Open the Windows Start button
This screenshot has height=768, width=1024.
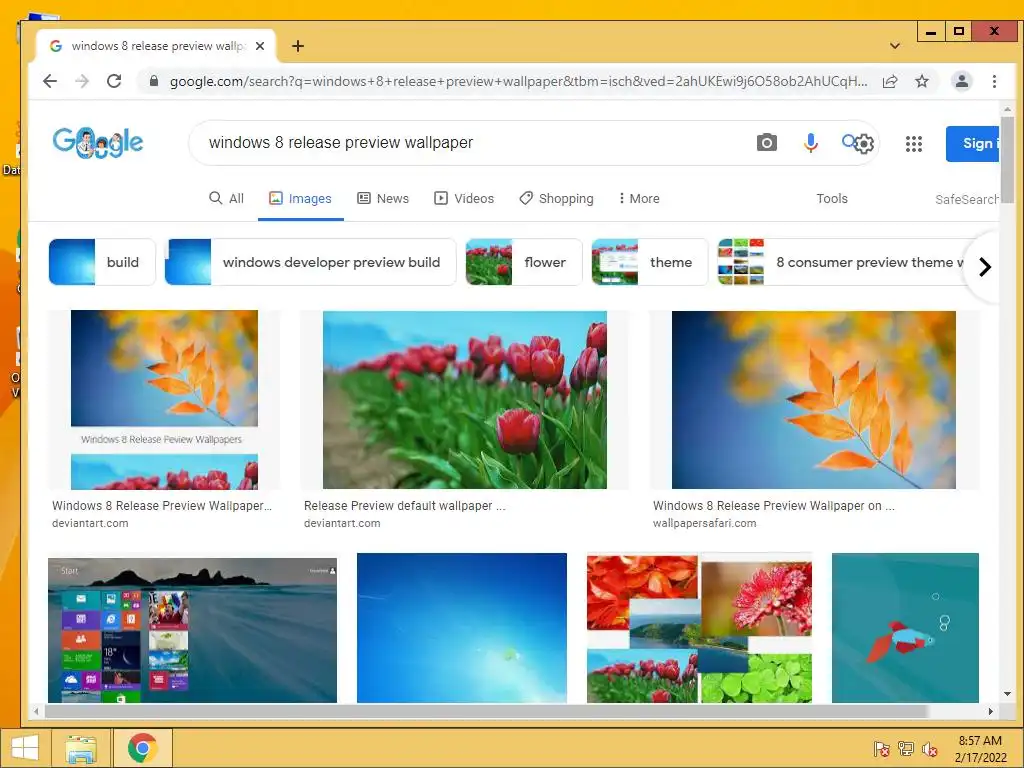pyautogui.click(x=24, y=748)
